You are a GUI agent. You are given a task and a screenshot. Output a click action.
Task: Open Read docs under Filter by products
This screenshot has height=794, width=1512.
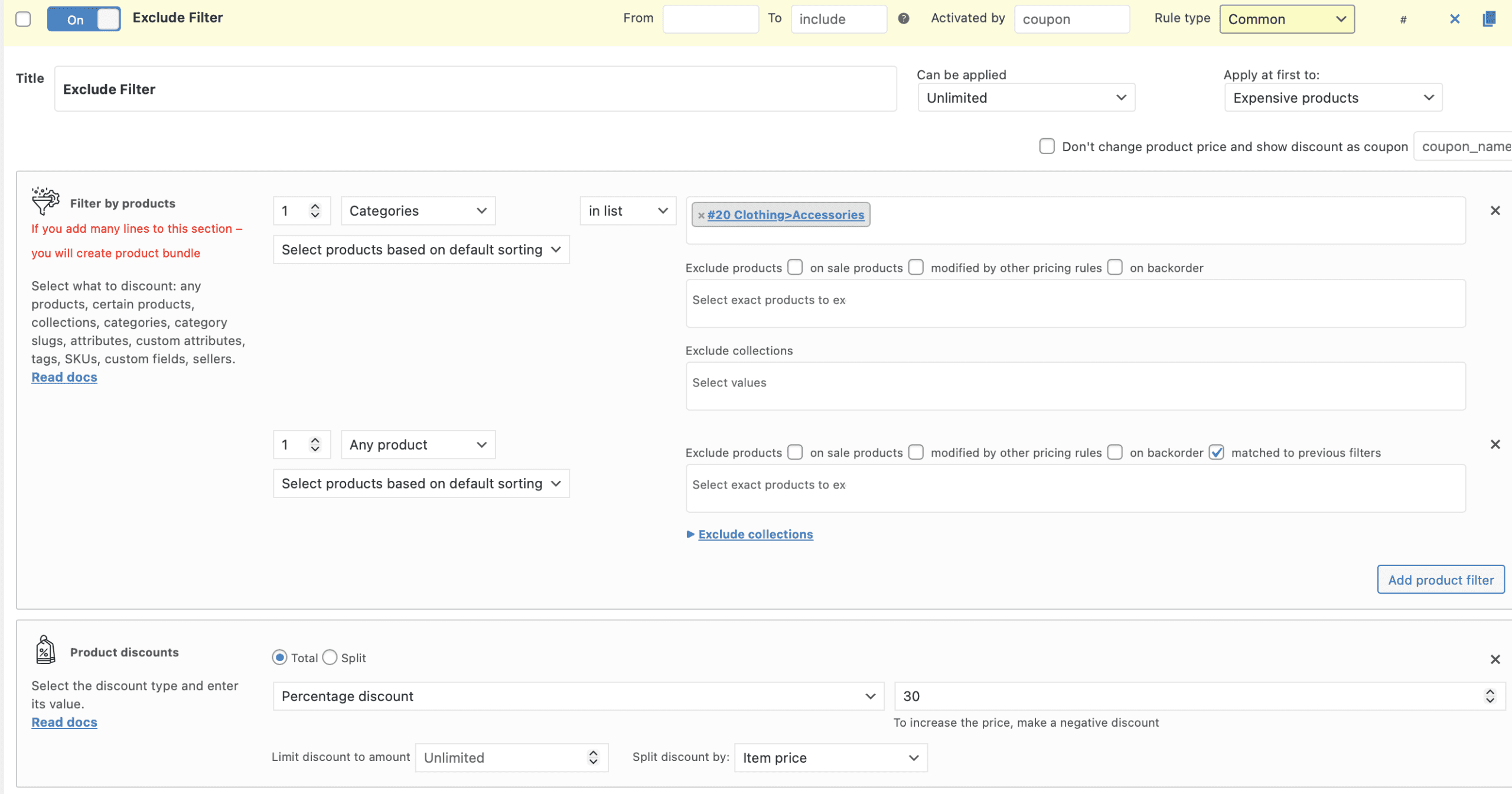pyautogui.click(x=64, y=376)
